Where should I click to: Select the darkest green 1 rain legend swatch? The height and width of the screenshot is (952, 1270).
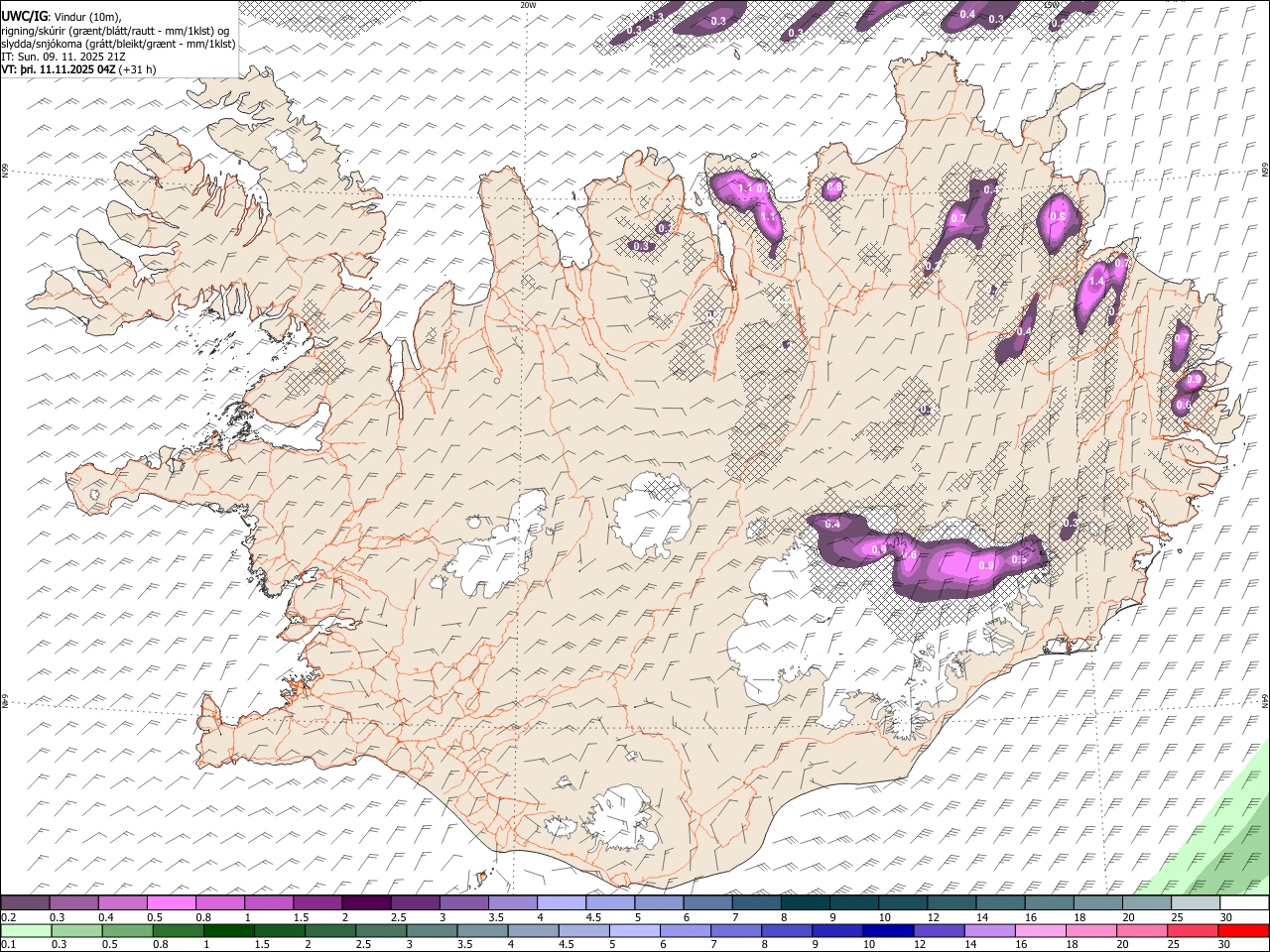[229, 931]
